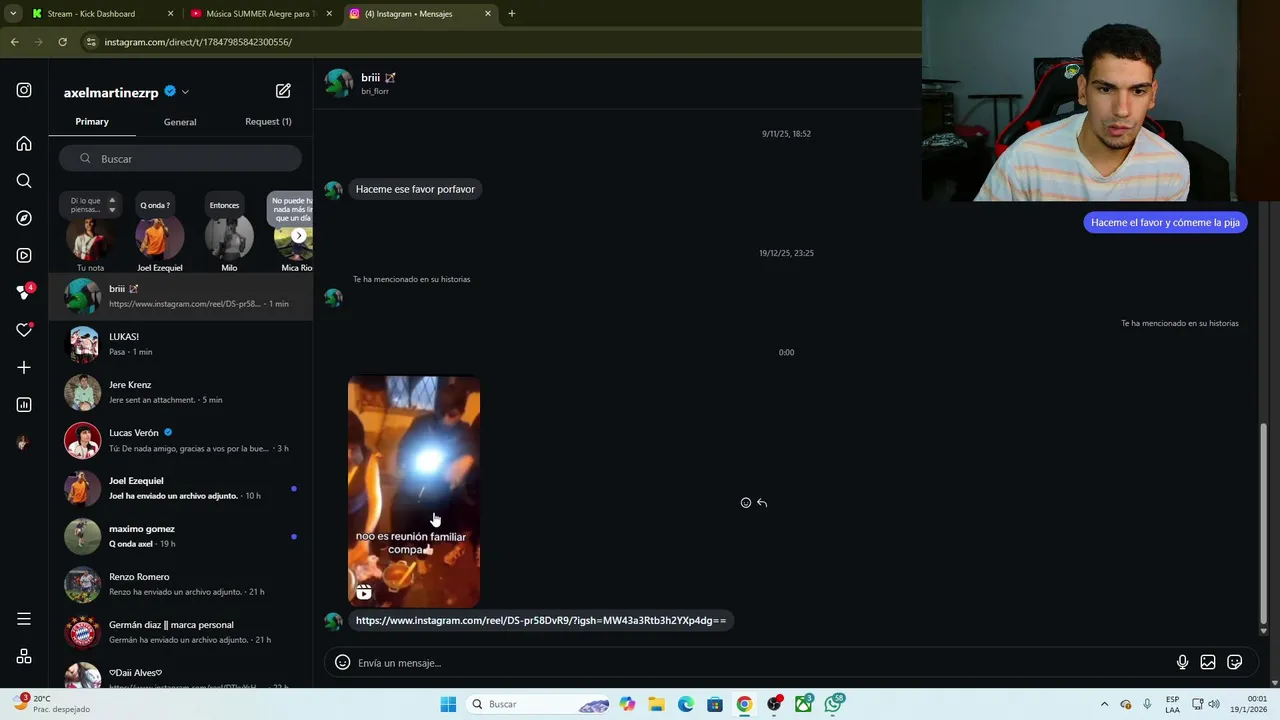This screenshot has width=1280, height=720.
Task: Open Germán diaz || marca personal chat
Action: coord(181,632)
